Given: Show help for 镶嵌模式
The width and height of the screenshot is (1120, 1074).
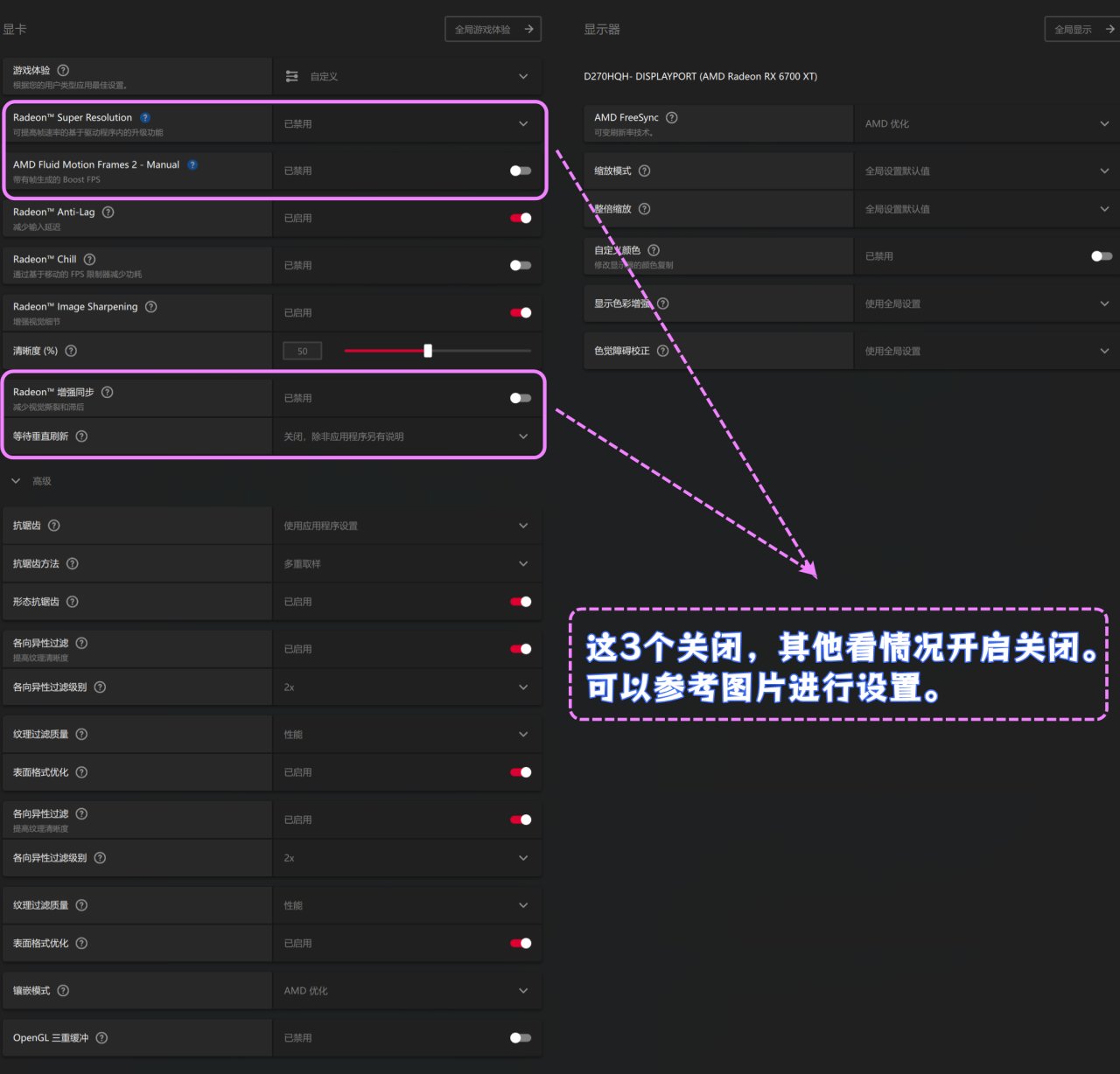Looking at the screenshot, I should click(63, 991).
